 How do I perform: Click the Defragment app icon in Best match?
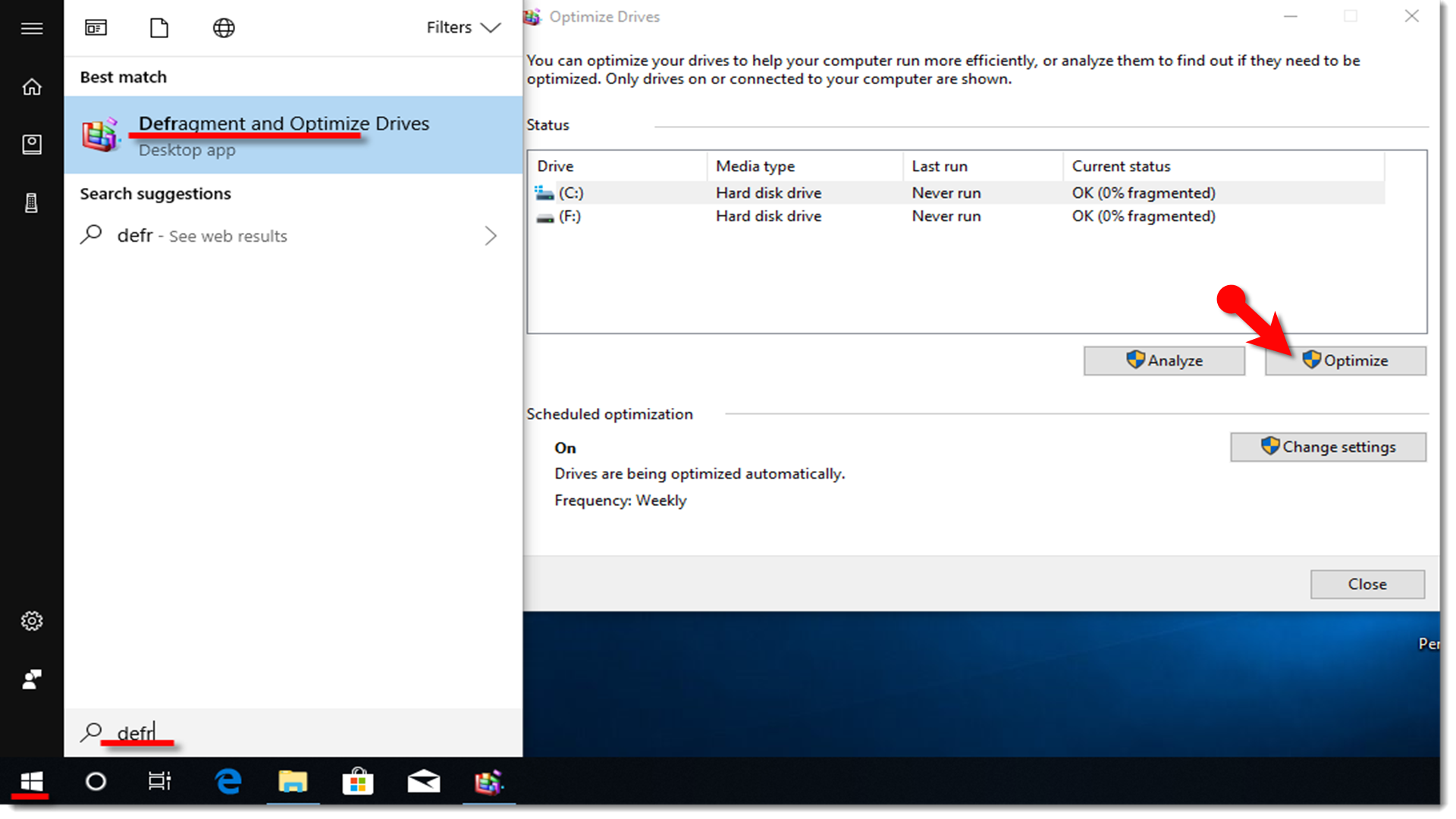(101, 135)
